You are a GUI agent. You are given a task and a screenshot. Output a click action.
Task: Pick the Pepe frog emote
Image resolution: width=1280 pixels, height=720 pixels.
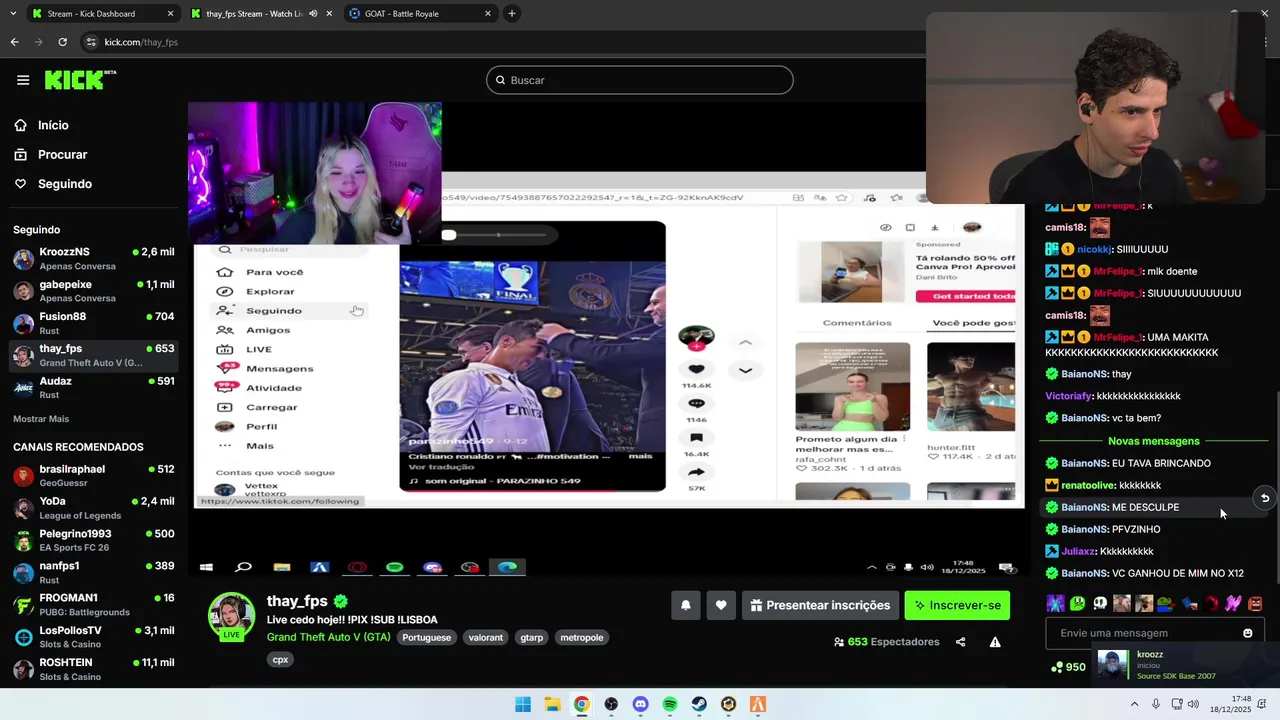point(1166,603)
